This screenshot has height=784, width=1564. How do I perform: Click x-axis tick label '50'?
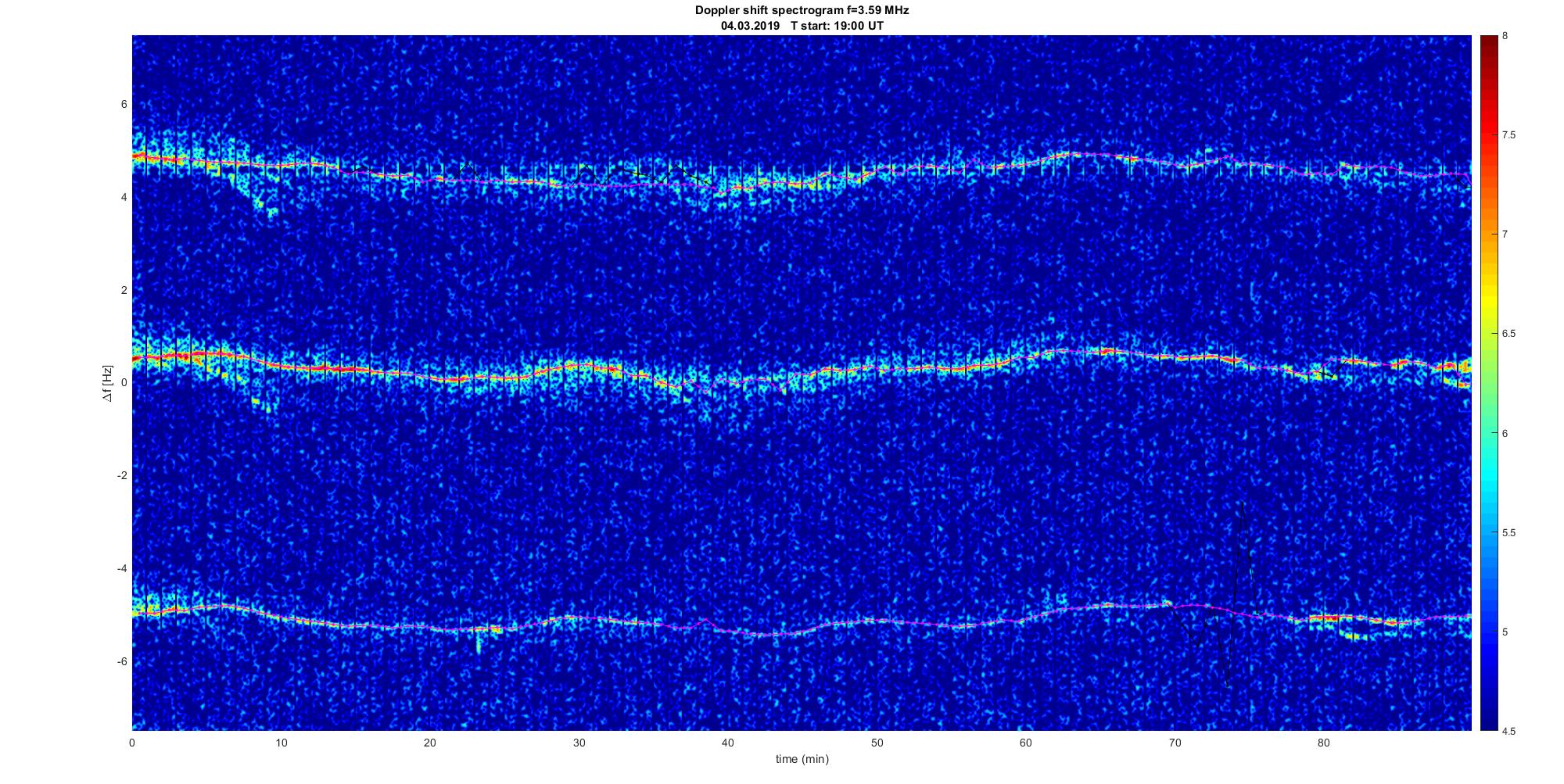click(877, 743)
